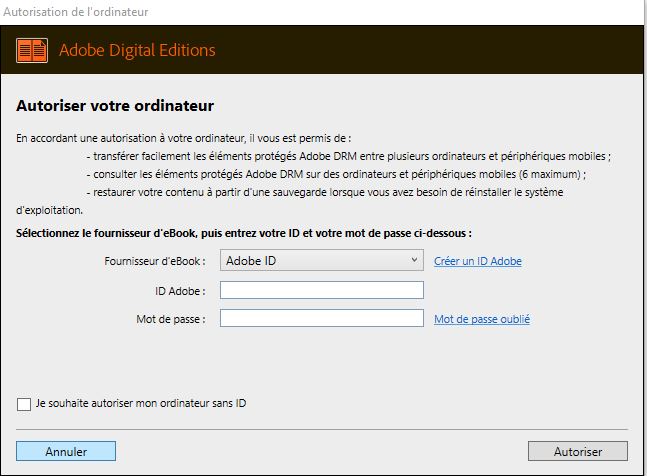Click the Mot de passe field label

coord(173,319)
